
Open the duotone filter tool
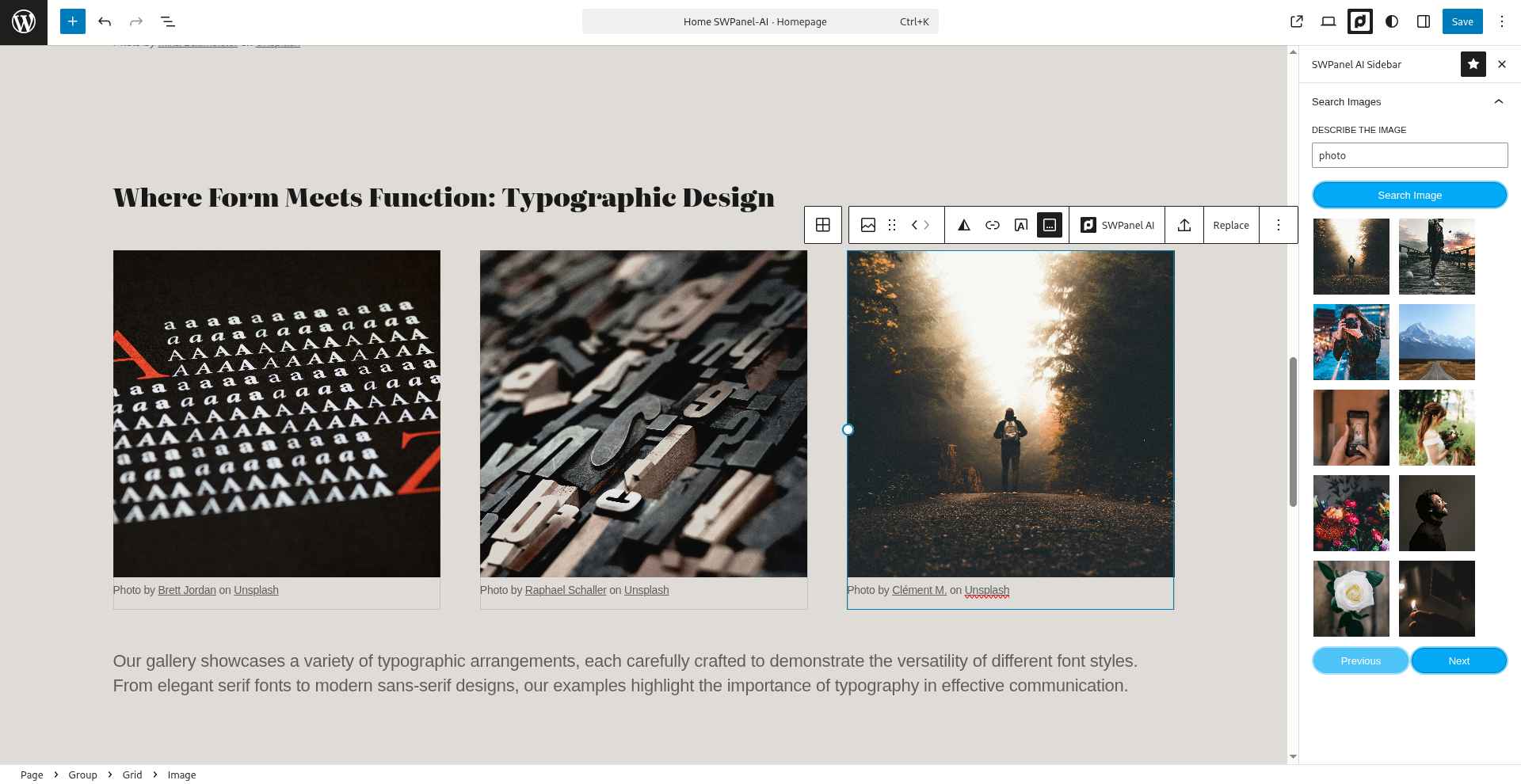963,225
